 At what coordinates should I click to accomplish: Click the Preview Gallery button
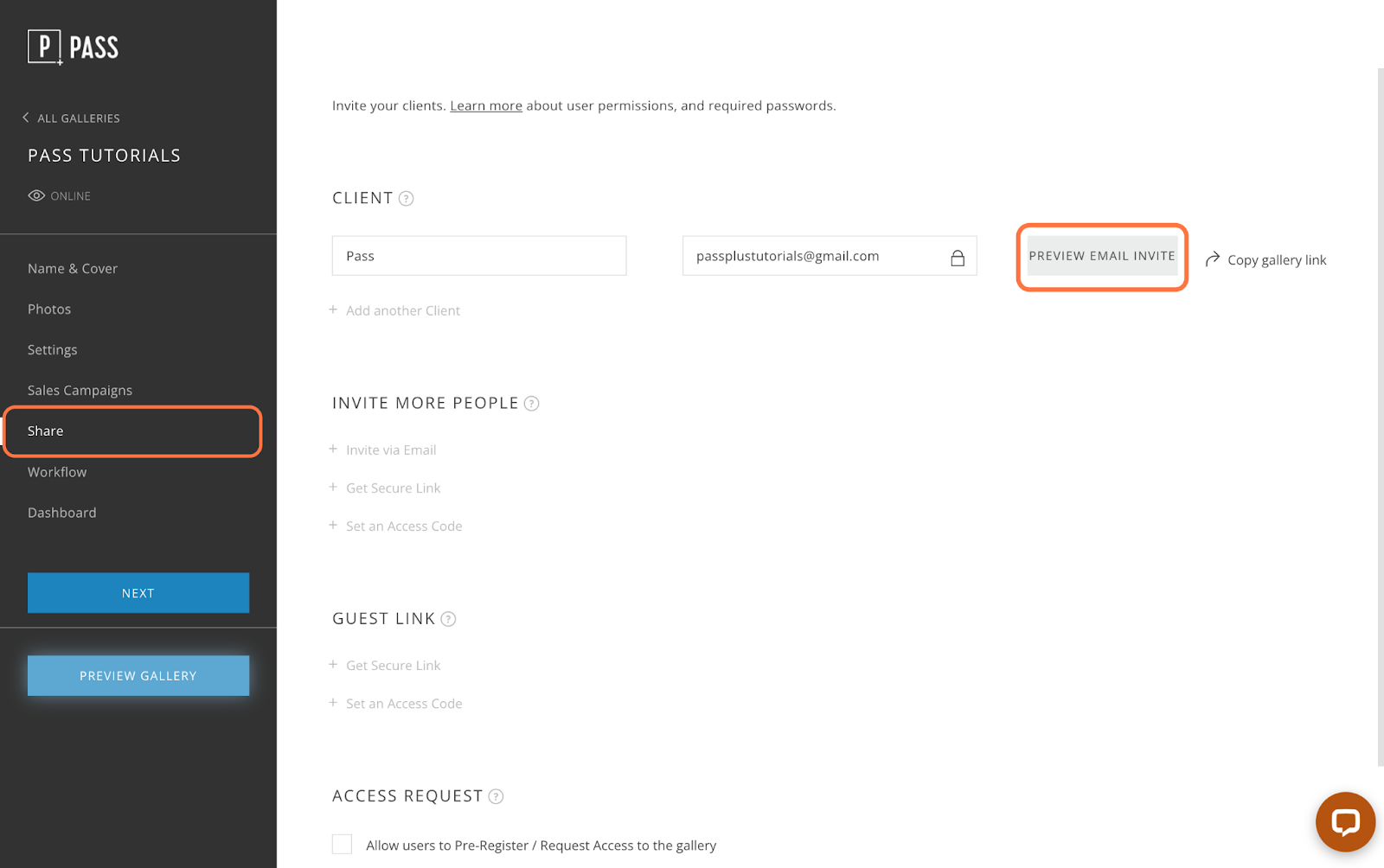click(138, 675)
